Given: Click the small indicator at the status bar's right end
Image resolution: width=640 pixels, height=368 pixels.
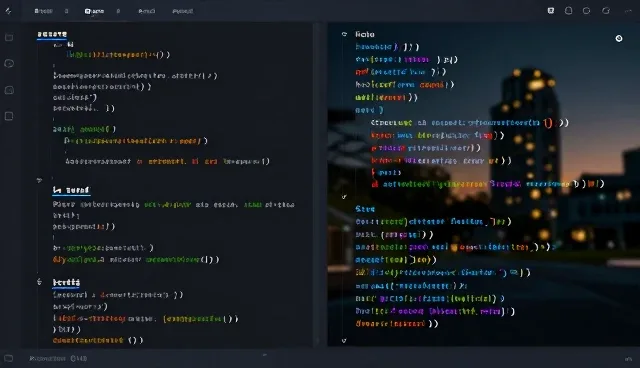Looking at the screenshot, I should click(x=628, y=359).
